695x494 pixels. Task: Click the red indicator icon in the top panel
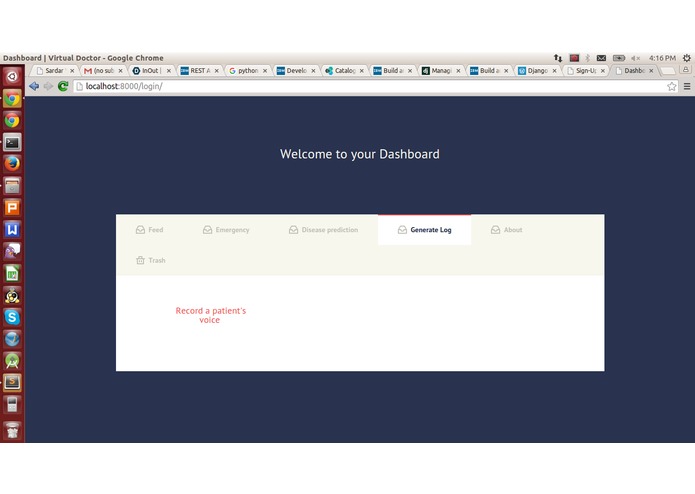(x=574, y=58)
